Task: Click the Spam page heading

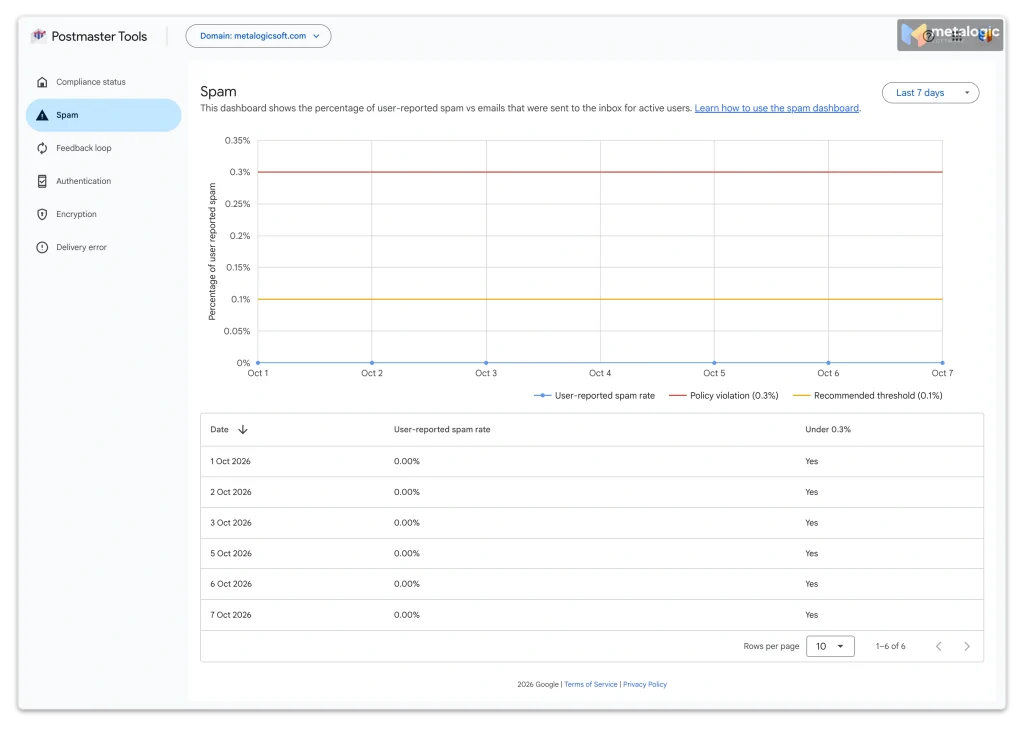Action: pyautogui.click(x=218, y=91)
